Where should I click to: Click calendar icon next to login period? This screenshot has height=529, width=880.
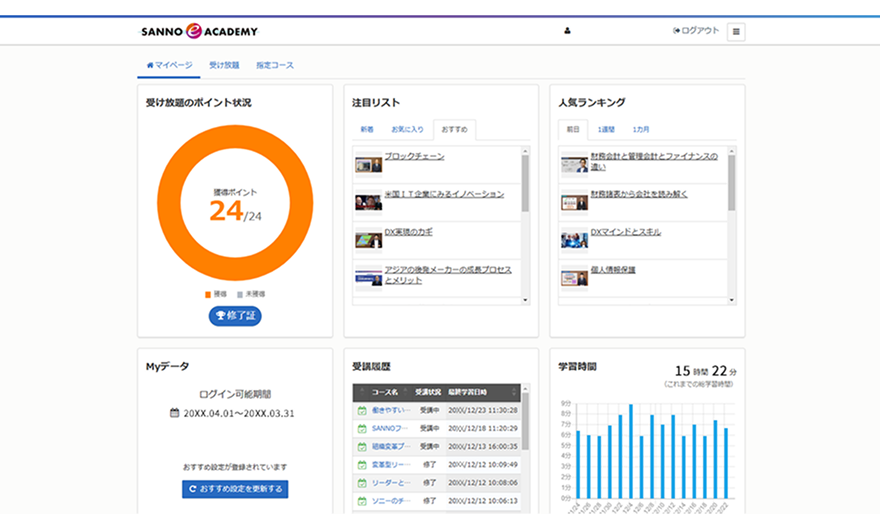click(x=175, y=413)
